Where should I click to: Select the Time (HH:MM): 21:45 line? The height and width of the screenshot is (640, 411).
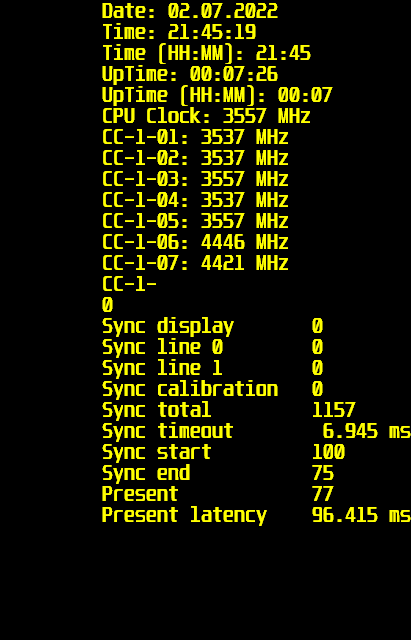click(206, 53)
